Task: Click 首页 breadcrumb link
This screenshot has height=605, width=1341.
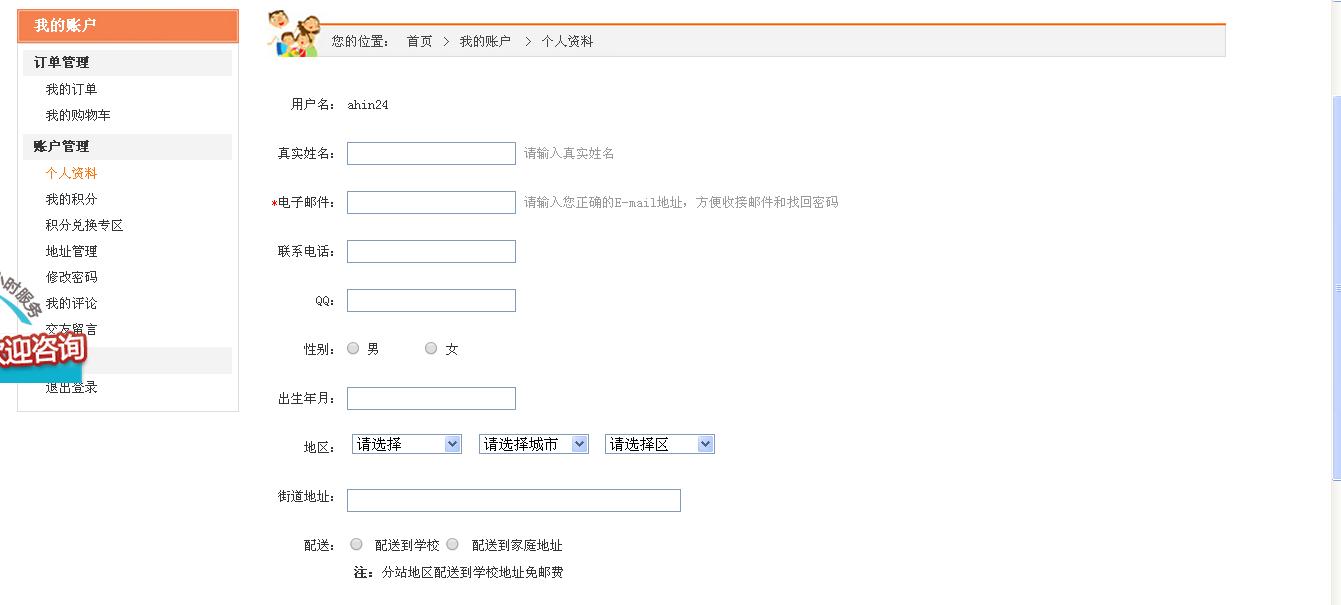Action: point(419,41)
